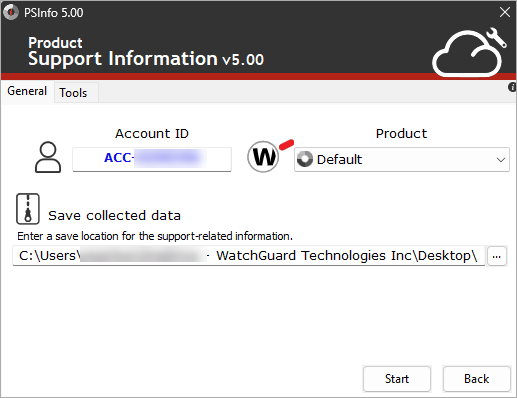
Task: Click the 'Support Information v5.00' banner title
Action: click(x=146, y=59)
